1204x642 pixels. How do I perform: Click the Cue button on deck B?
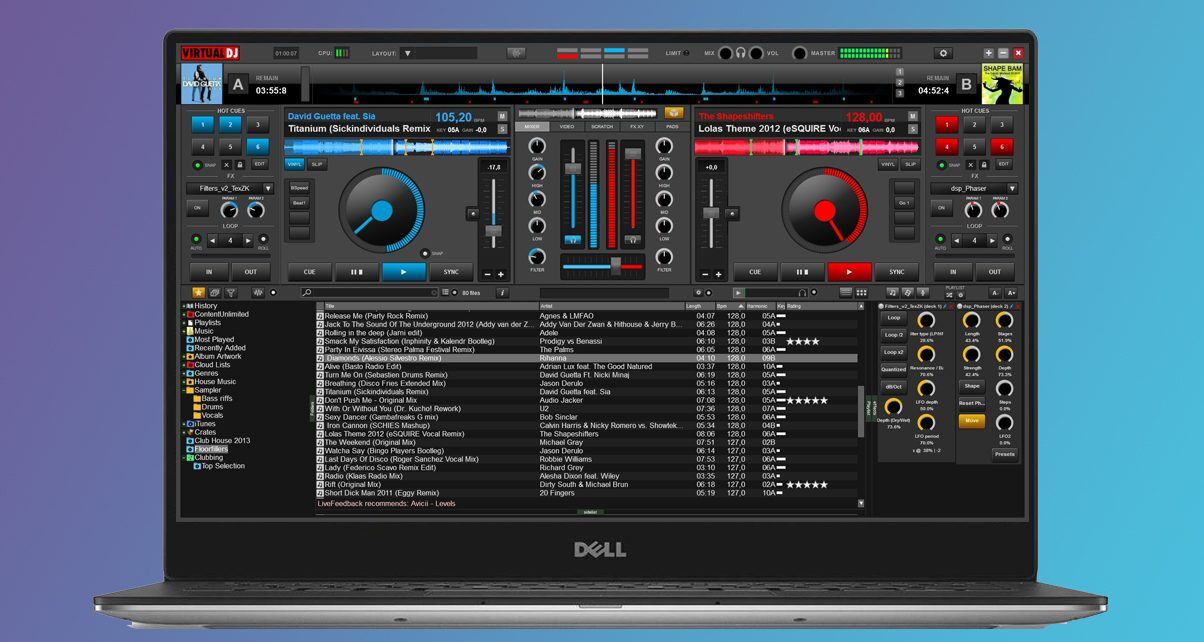[755, 272]
